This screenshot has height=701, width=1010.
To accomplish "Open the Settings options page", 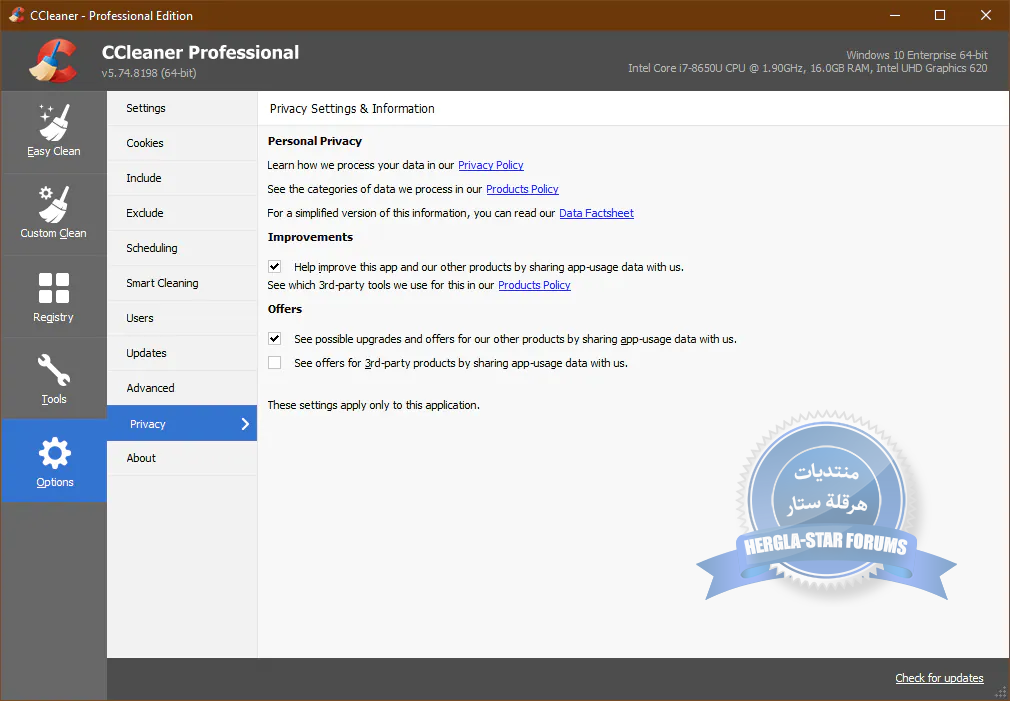I will click(x=182, y=108).
